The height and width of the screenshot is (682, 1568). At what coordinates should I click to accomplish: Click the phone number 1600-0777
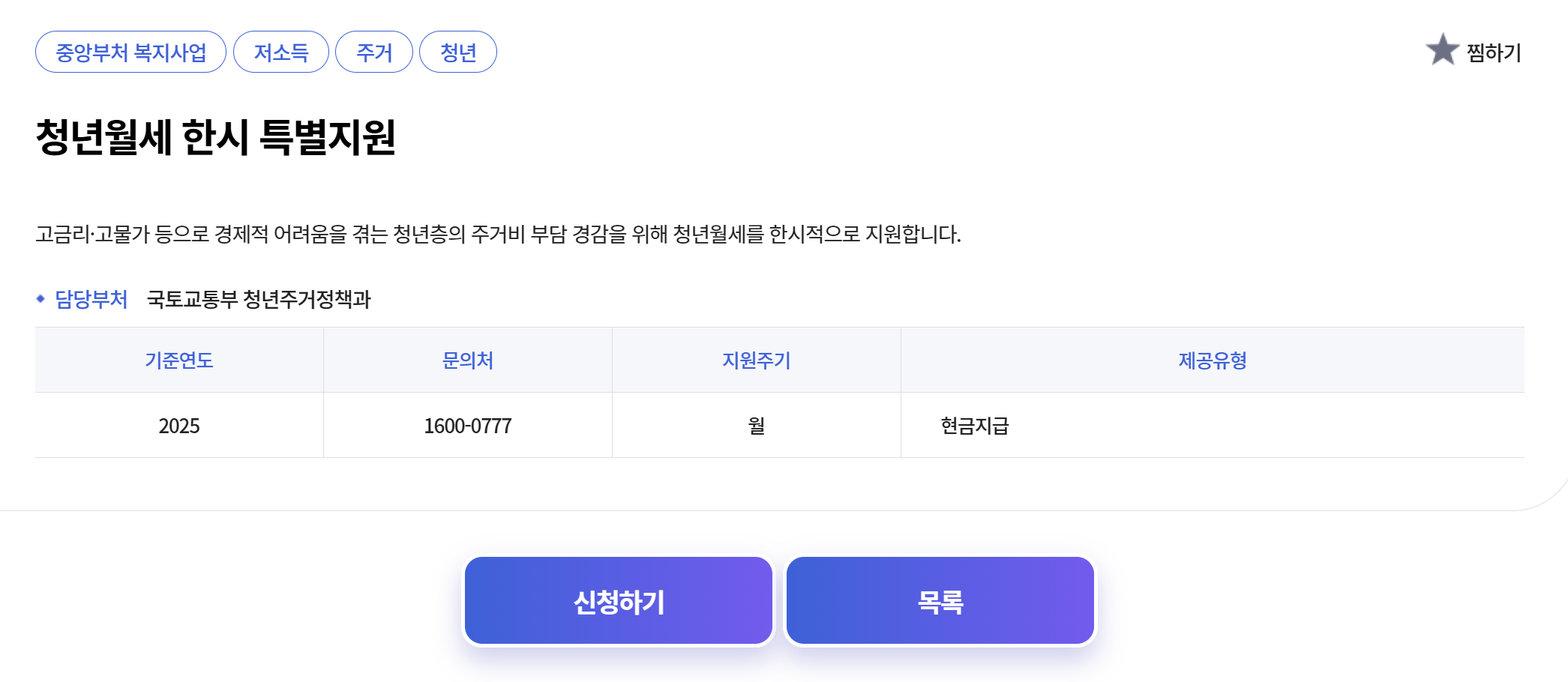(466, 425)
